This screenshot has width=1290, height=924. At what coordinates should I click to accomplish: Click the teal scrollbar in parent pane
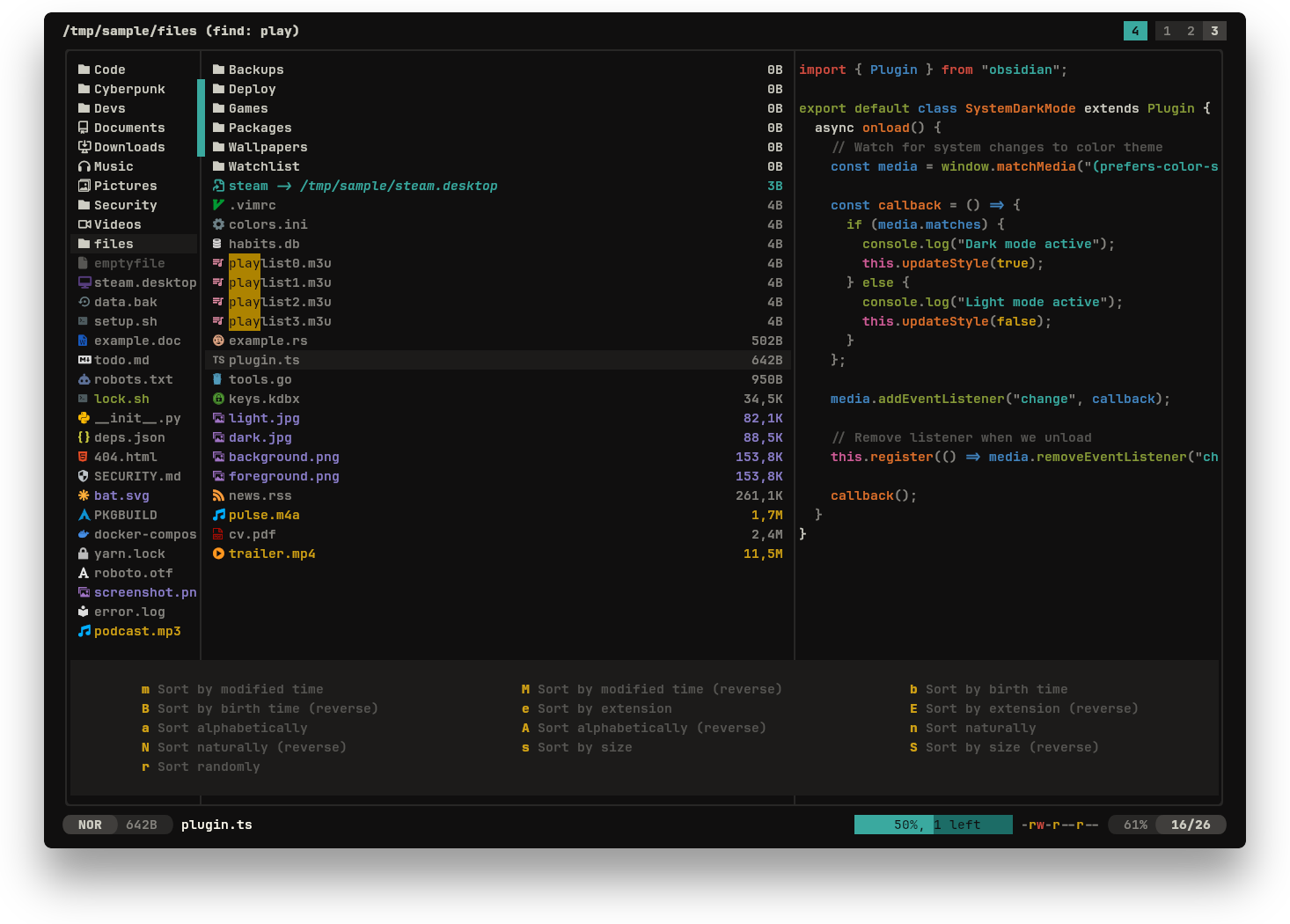(201, 118)
